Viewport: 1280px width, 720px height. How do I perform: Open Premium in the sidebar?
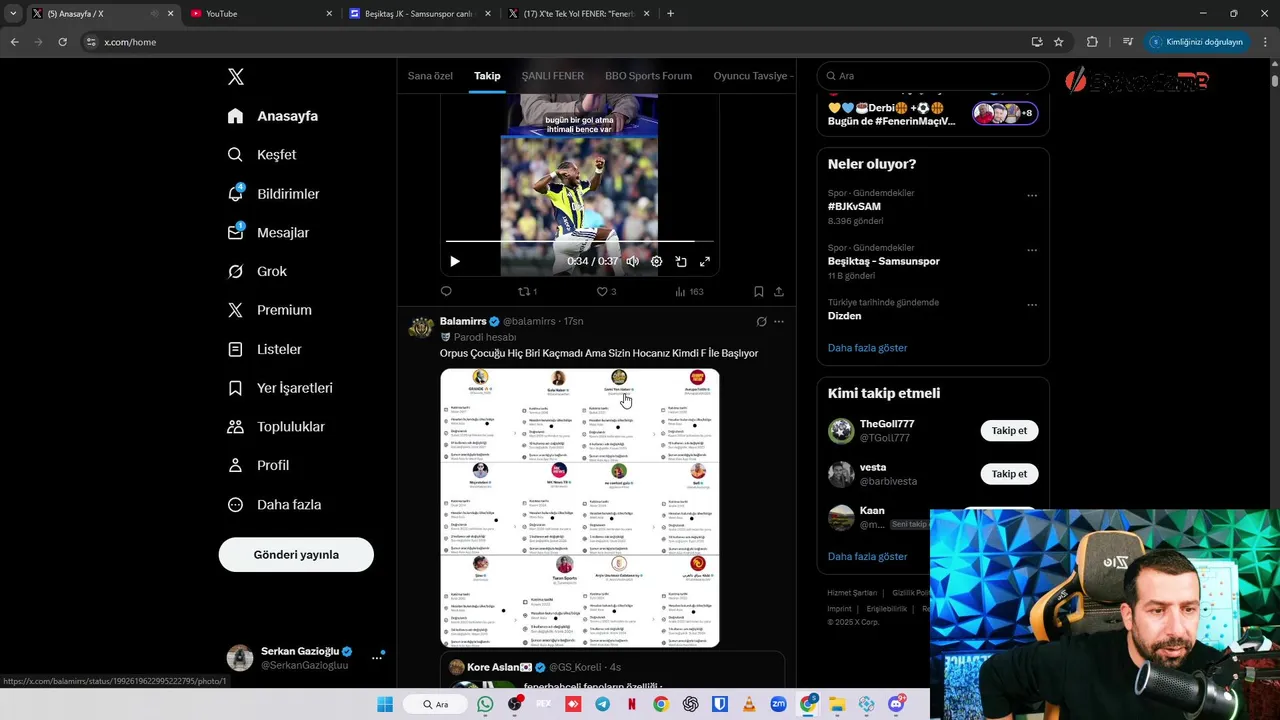click(269, 310)
